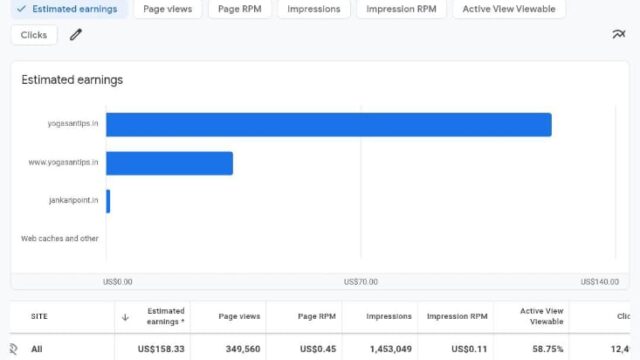Viewport: 640px width, 360px height.
Task: Sort by Impressions column header
Action: coord(389,316)
